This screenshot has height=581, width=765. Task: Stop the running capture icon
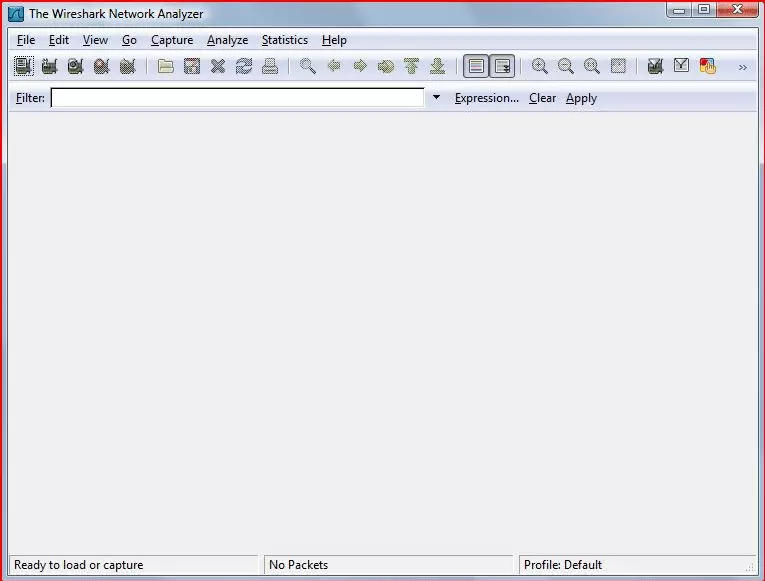click(x=101, y=66)
